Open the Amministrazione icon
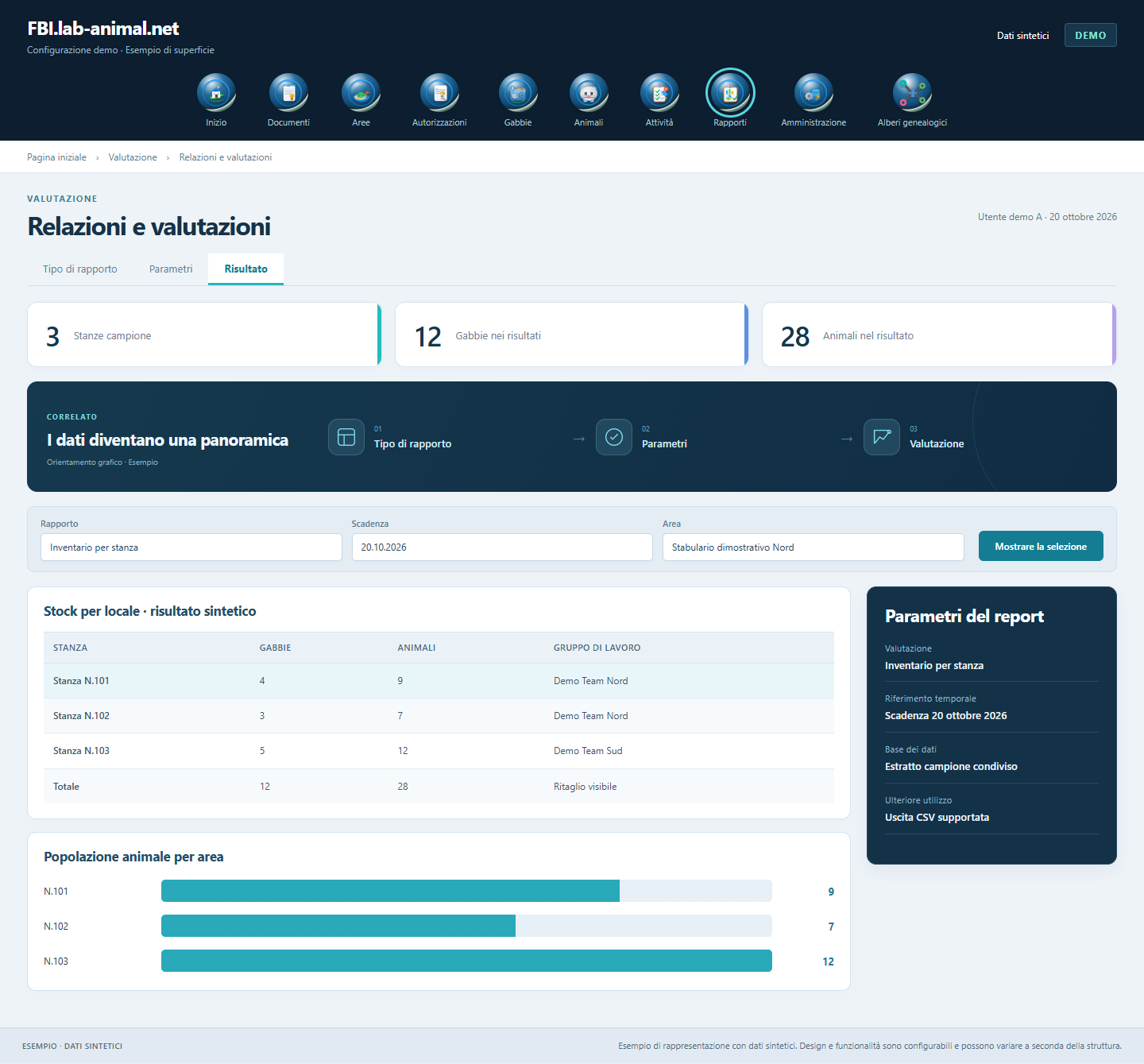The width and height of the screenshot is (1144, 1064). coord(814,93)
